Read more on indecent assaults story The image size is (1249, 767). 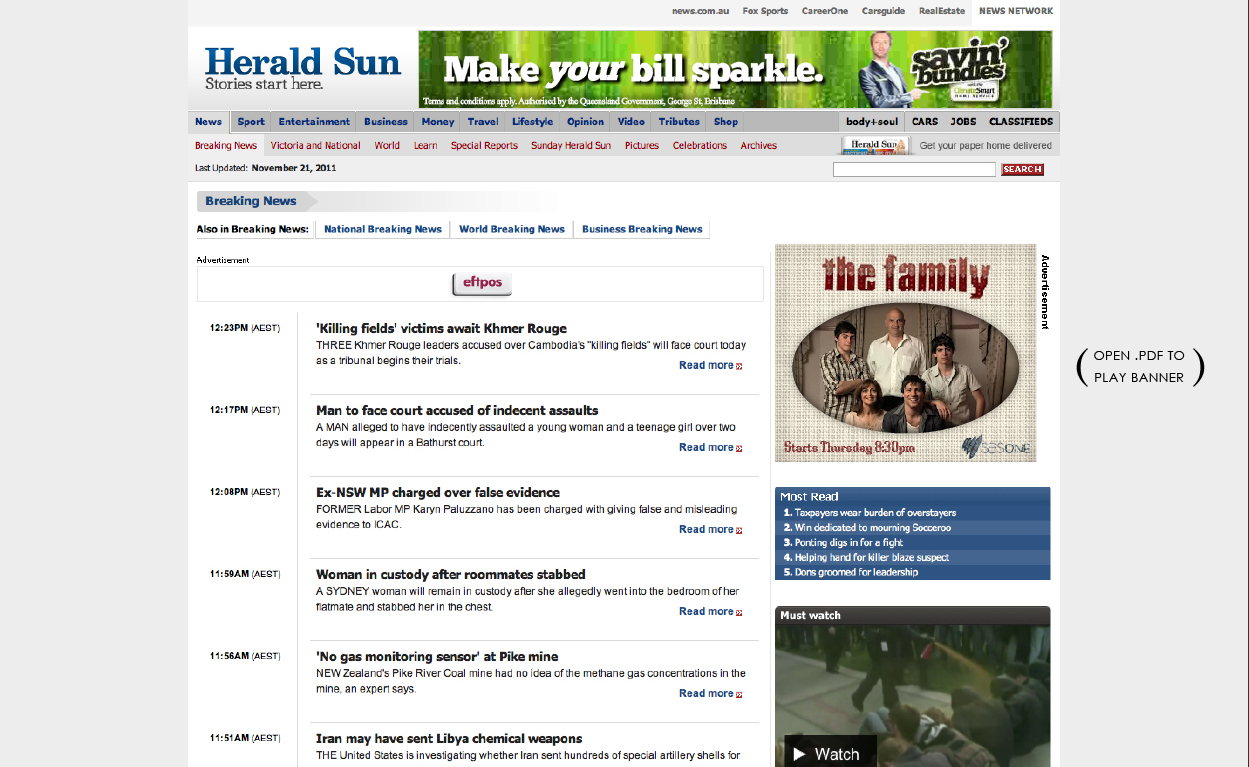(710, 448)
